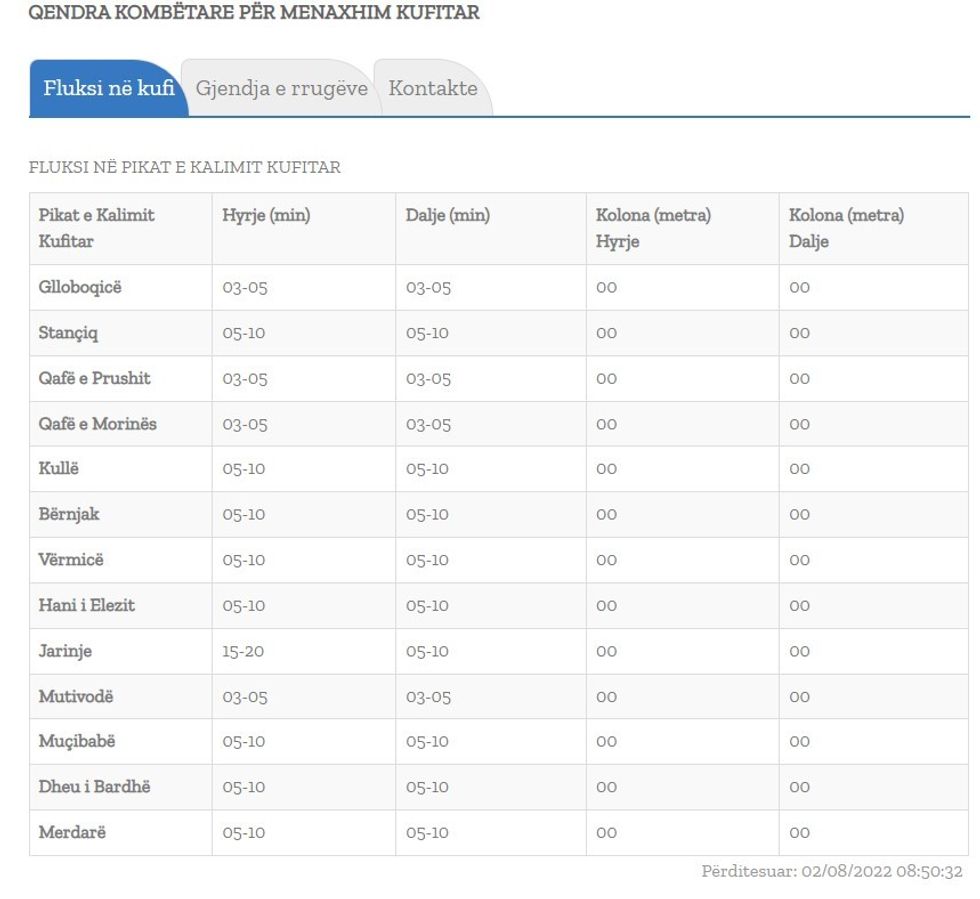
Task: Select the Dalje (min) column header
Action: pyautogui.click(x=447, y=215)
